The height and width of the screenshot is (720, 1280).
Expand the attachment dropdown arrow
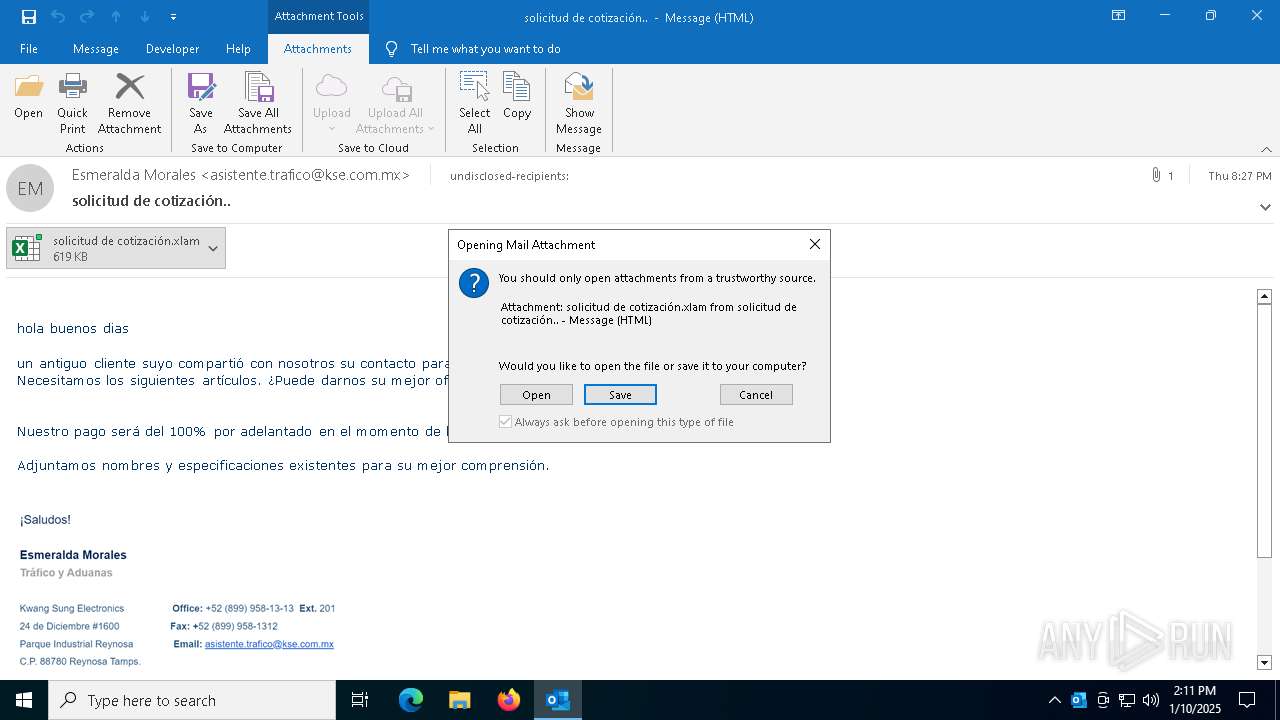(213, 249)
